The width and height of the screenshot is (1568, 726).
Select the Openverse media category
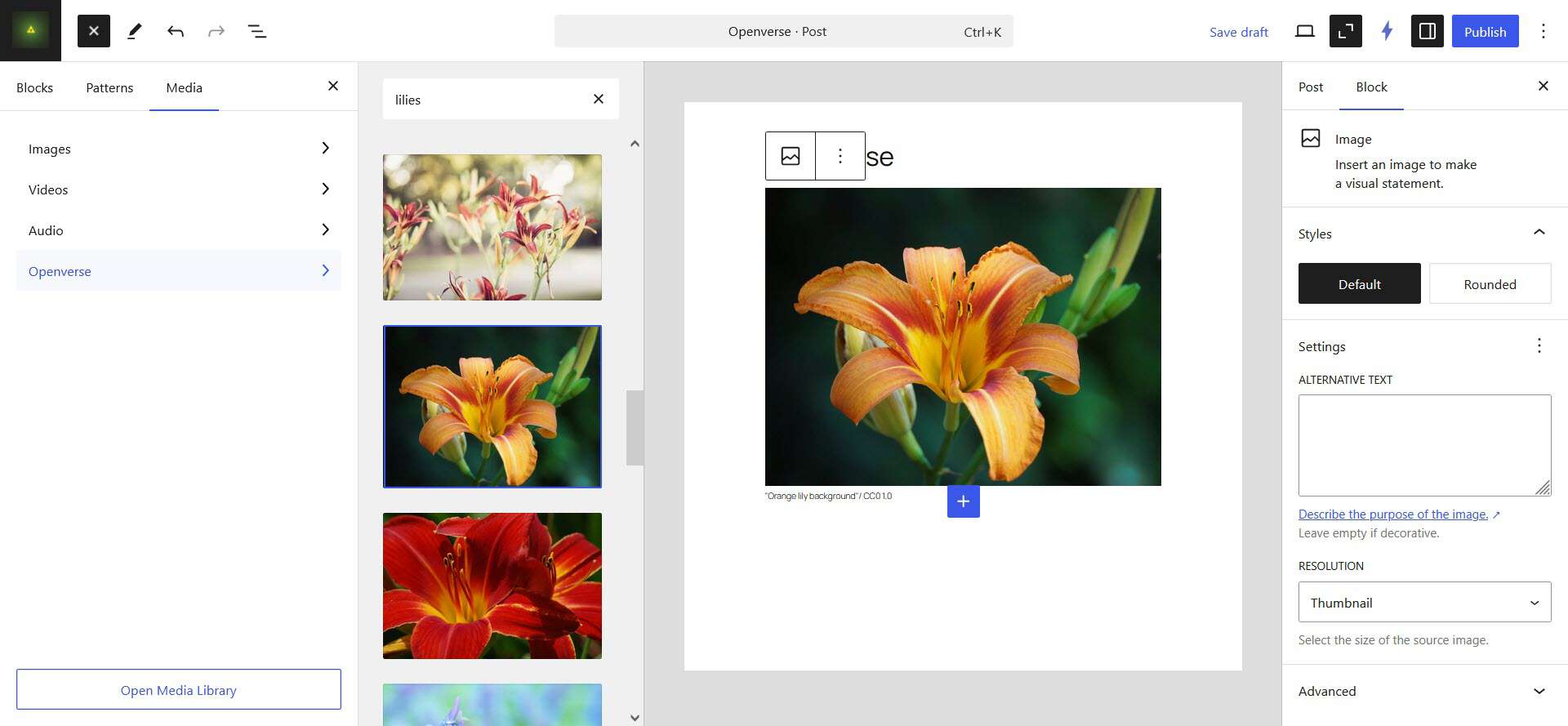(x=179, y=270)
